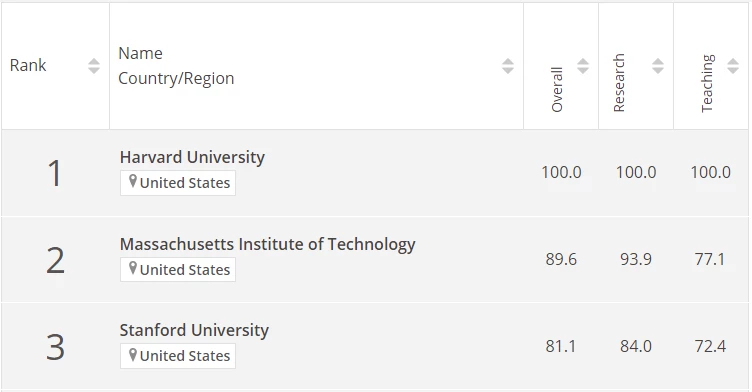Sort by Research score arrows

658,66
